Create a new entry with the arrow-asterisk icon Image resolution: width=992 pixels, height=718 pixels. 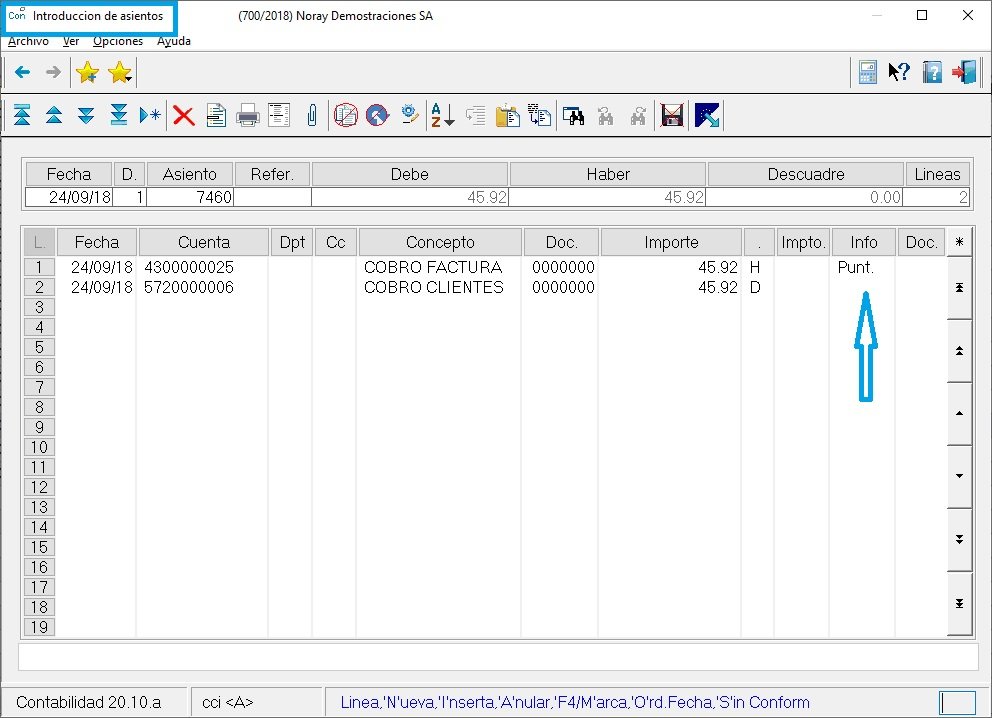click(150, 115)
